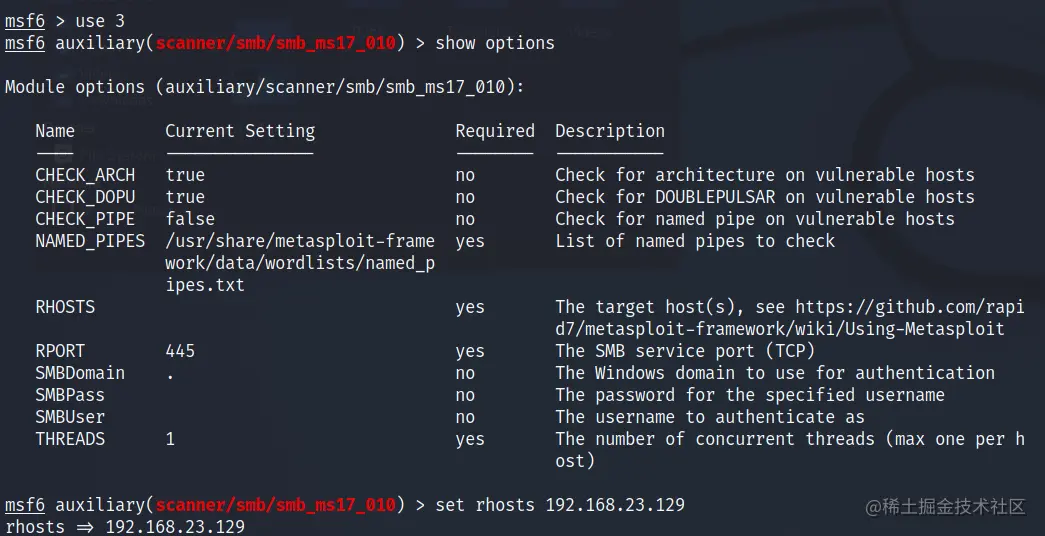Select the 'show options' command text
This screenshot has height=536, width=1045.
point(495,43)
